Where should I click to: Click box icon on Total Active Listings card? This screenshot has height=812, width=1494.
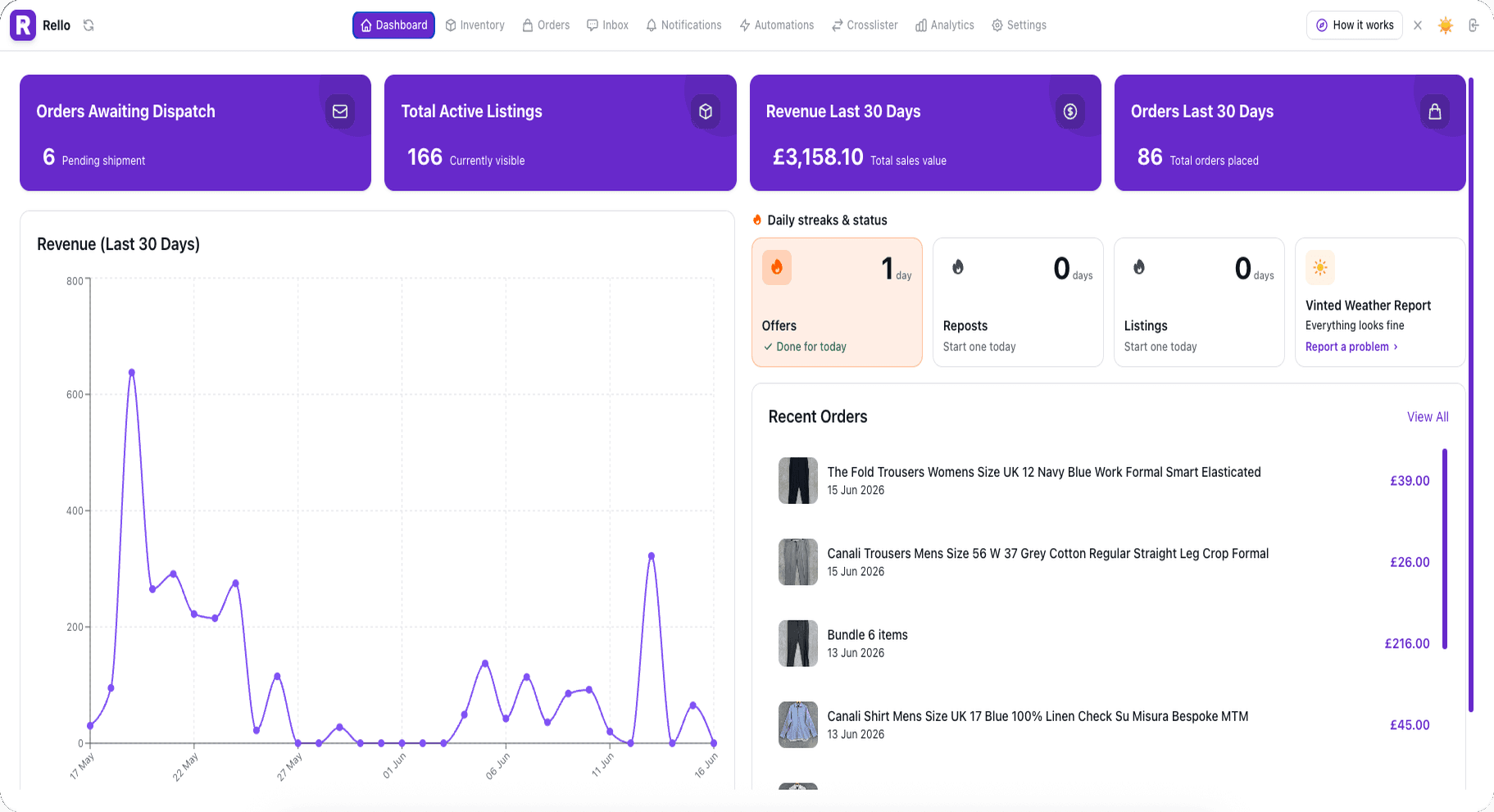coord(706,111)
